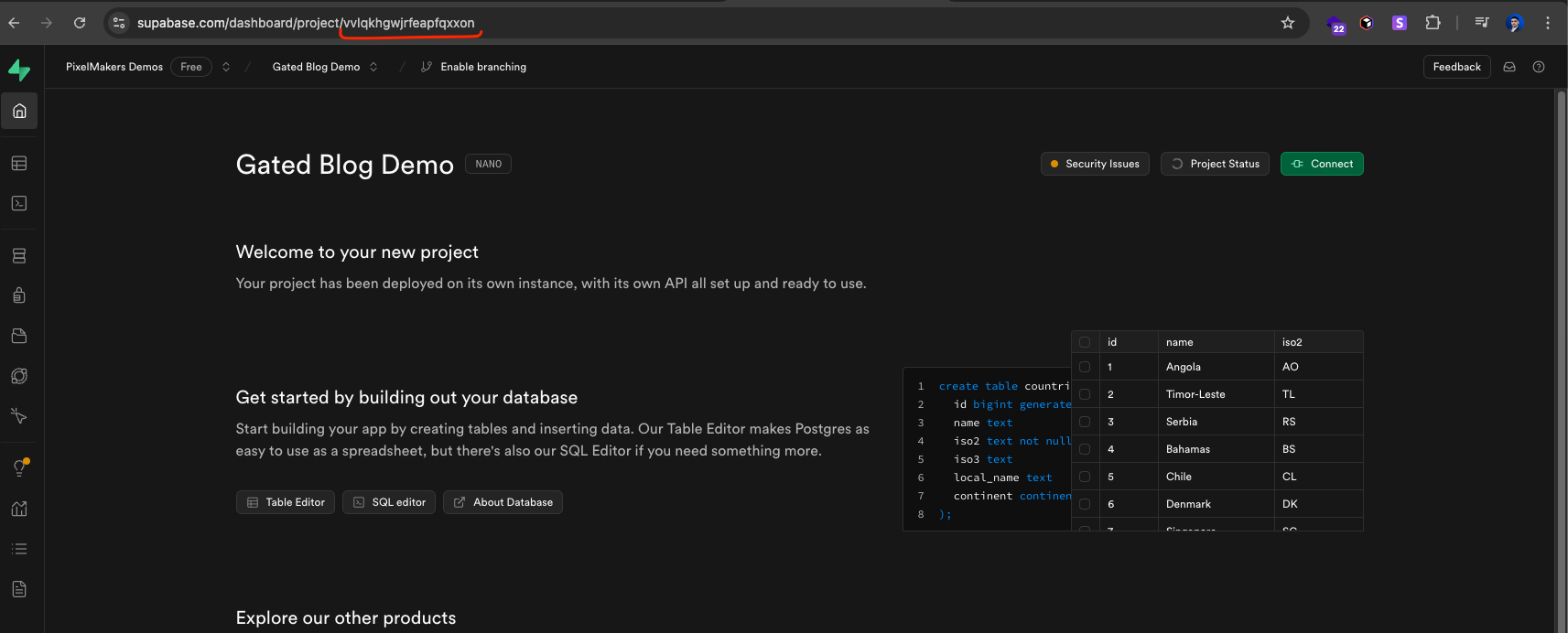Open the browser Extensions puzzle icon
This screenshot has height=633, width=1568.
click(1433, 23)
